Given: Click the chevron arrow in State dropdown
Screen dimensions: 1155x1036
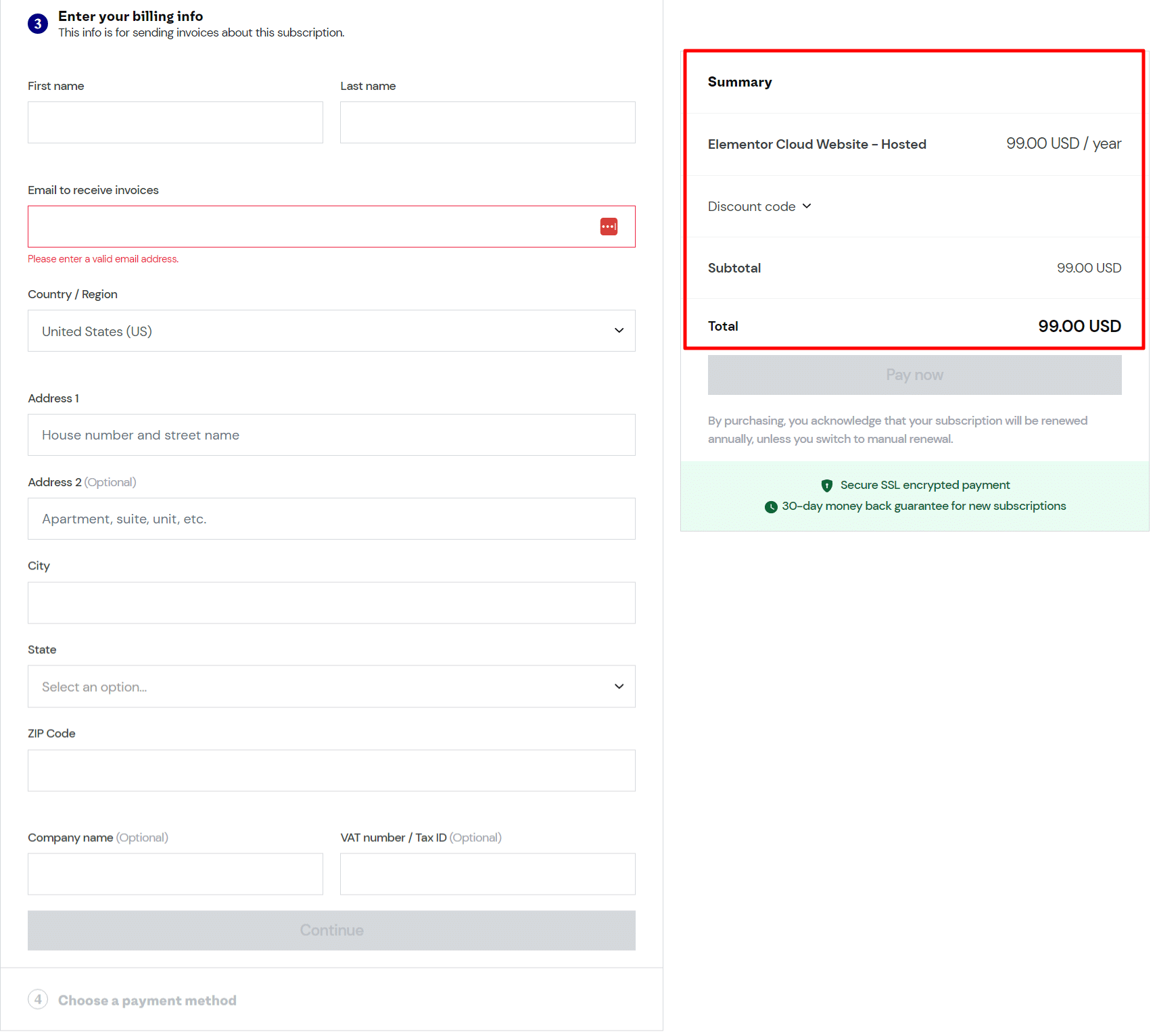Looking at the screenshot, I should tap(619, 686).
